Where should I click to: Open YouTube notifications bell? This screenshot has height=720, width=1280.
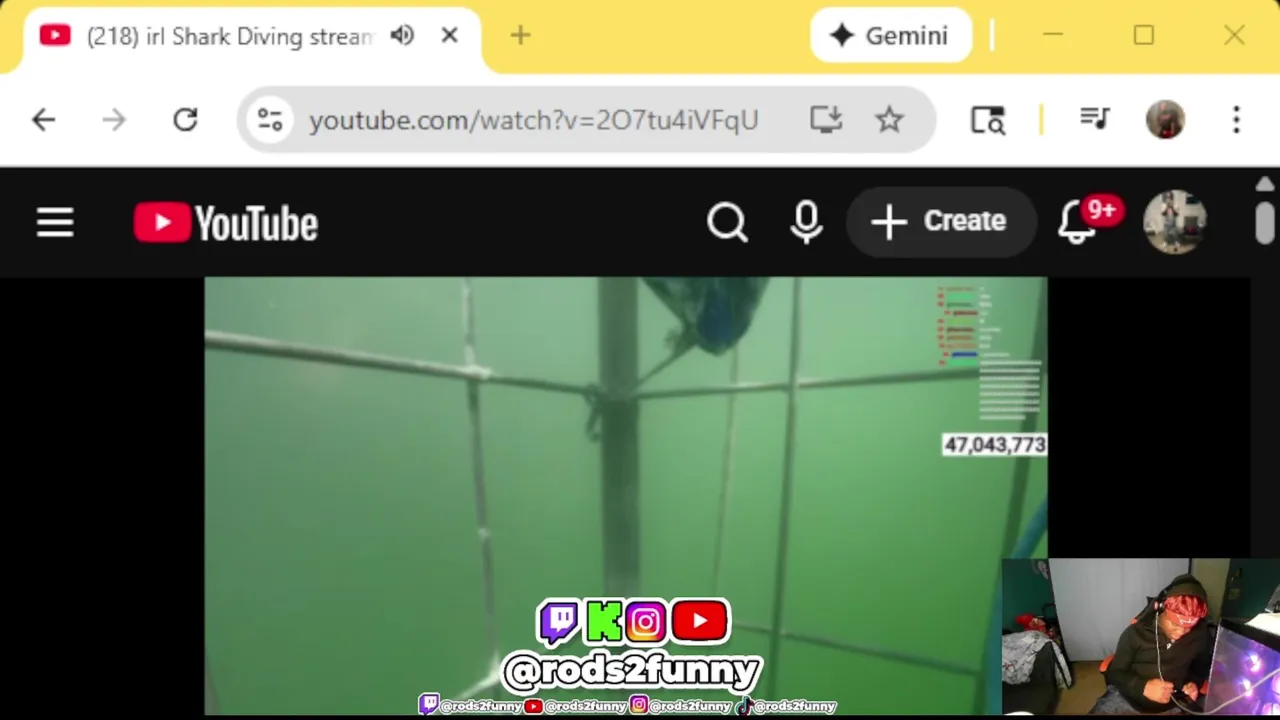click(x=1078, y=222)
